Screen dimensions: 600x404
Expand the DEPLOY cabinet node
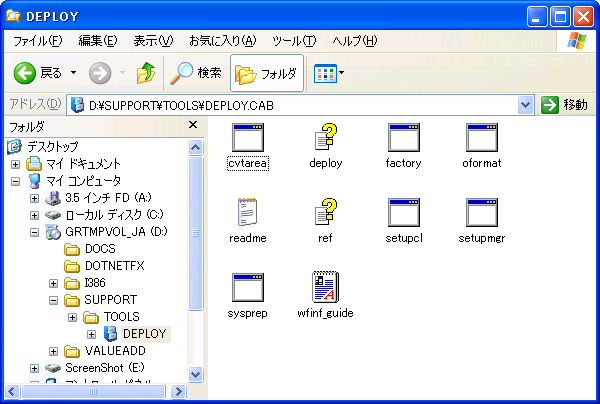point(91,334)
